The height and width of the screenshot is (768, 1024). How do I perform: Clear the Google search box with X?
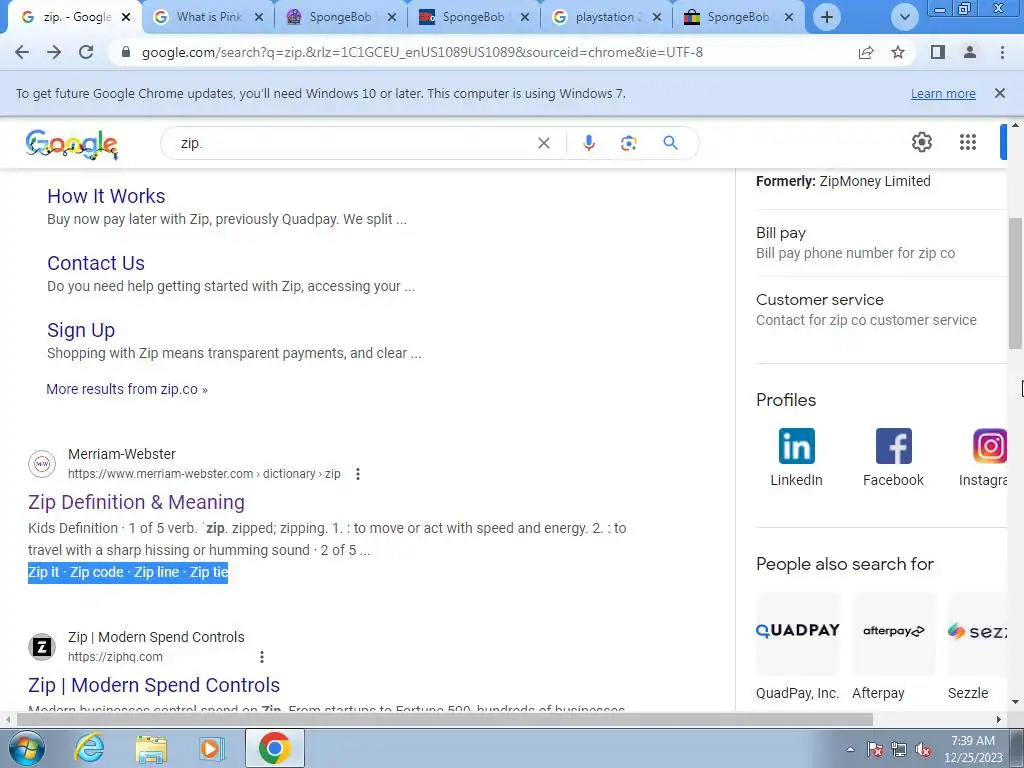pyautogui.click(x=543, y=143)
